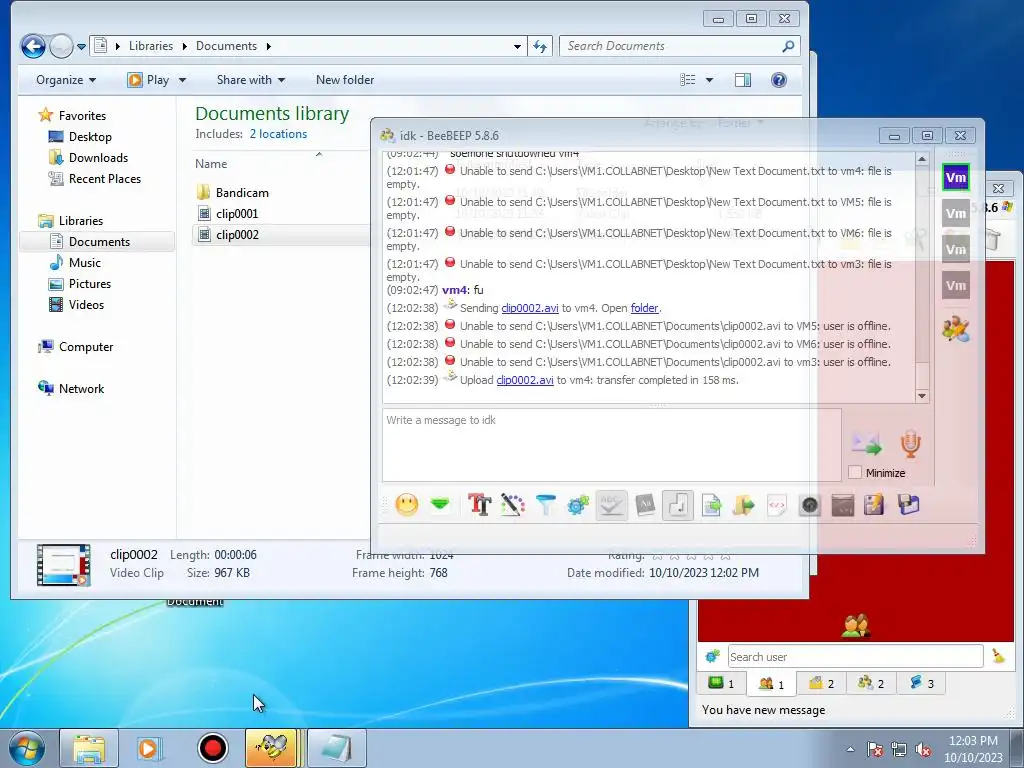This screenshot has height=768, width=1024.
Task: Record voice message with microphone icon
Action: pyautogui.click(x=910, y=444)
